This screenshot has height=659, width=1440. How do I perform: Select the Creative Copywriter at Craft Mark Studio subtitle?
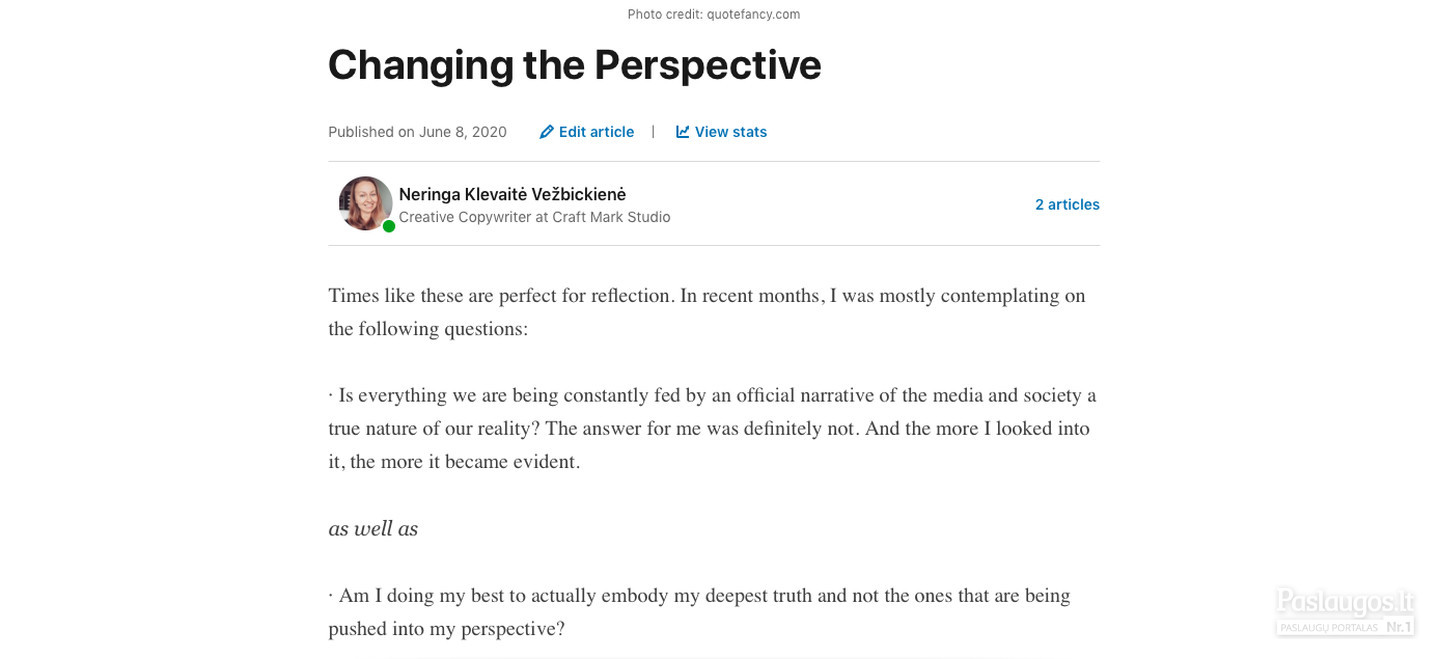(x=534, y=217)
